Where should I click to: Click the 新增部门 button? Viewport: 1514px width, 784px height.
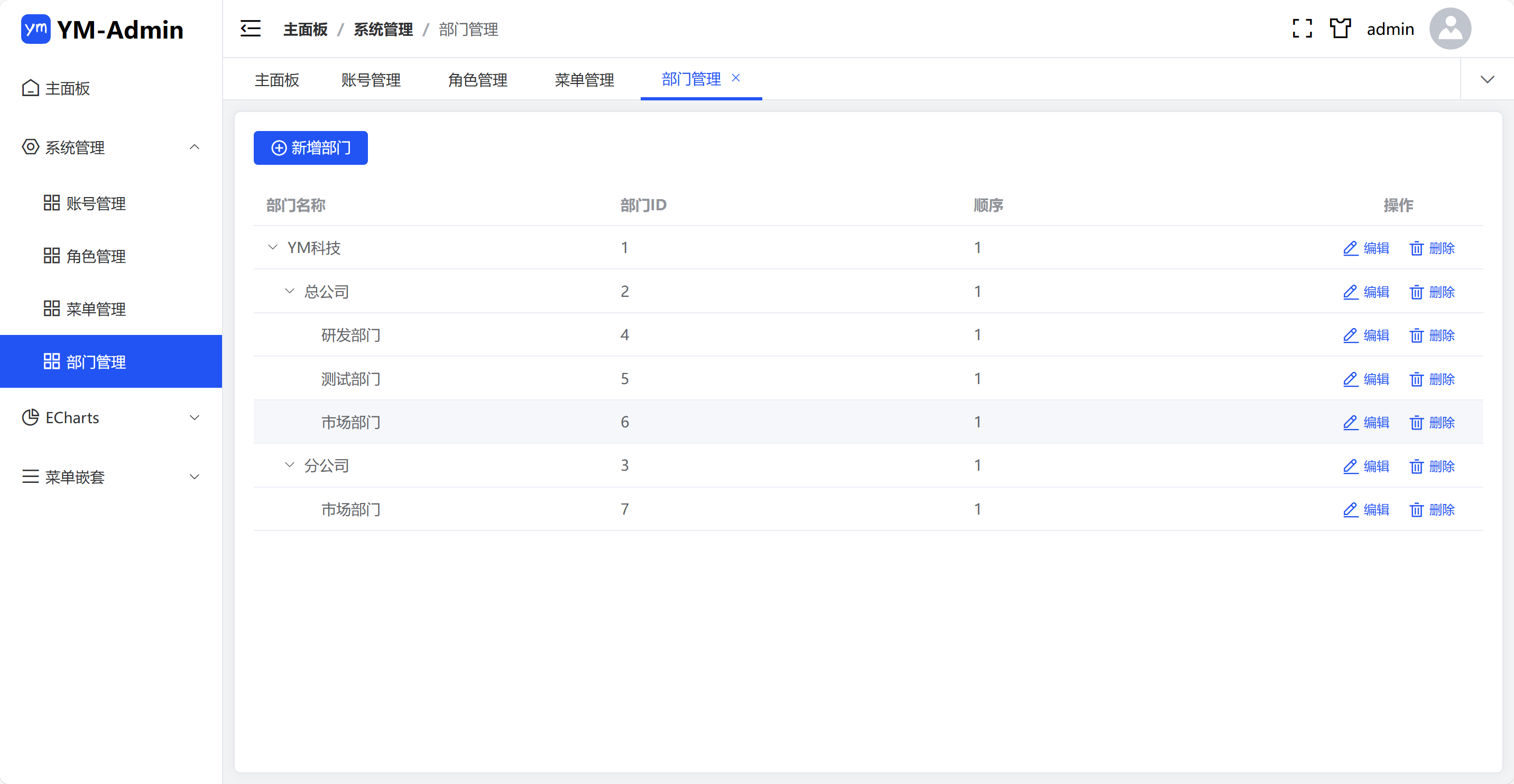coord(310,148)
